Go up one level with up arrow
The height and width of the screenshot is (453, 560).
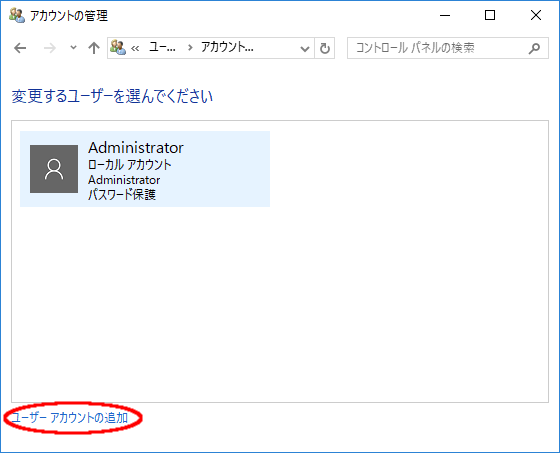coord(94,48)
